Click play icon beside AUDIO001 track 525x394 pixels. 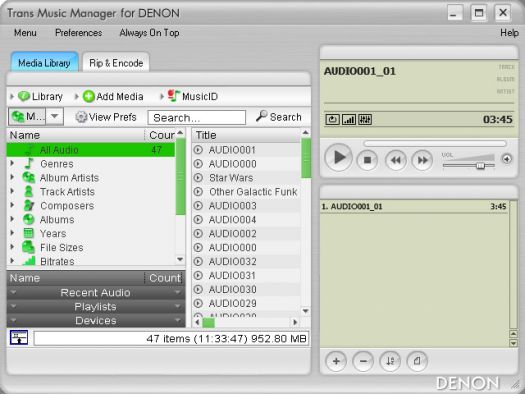(198, 150)
